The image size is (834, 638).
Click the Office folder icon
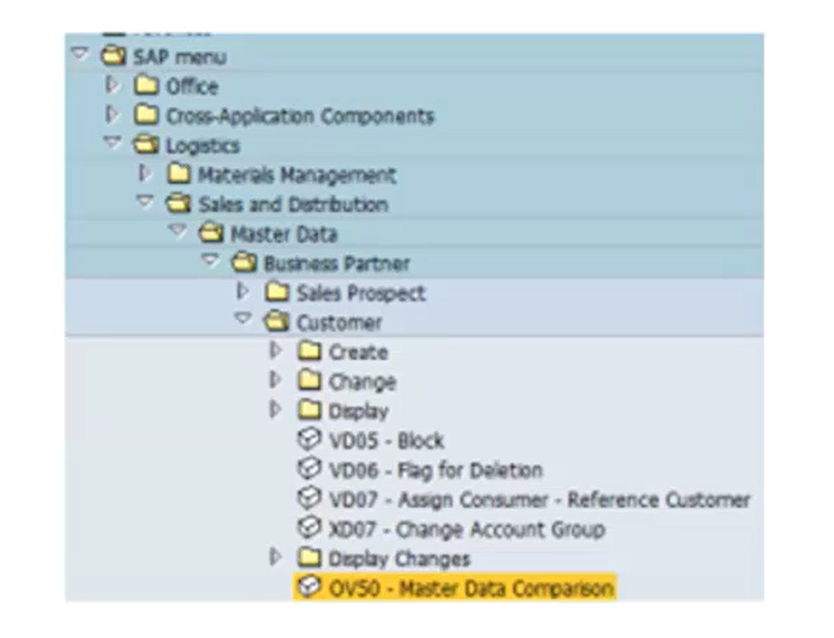pos(146,85)
